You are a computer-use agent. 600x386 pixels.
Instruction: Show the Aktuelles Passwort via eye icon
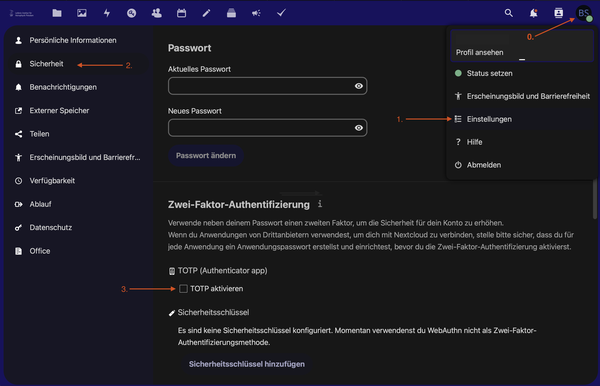359,86
